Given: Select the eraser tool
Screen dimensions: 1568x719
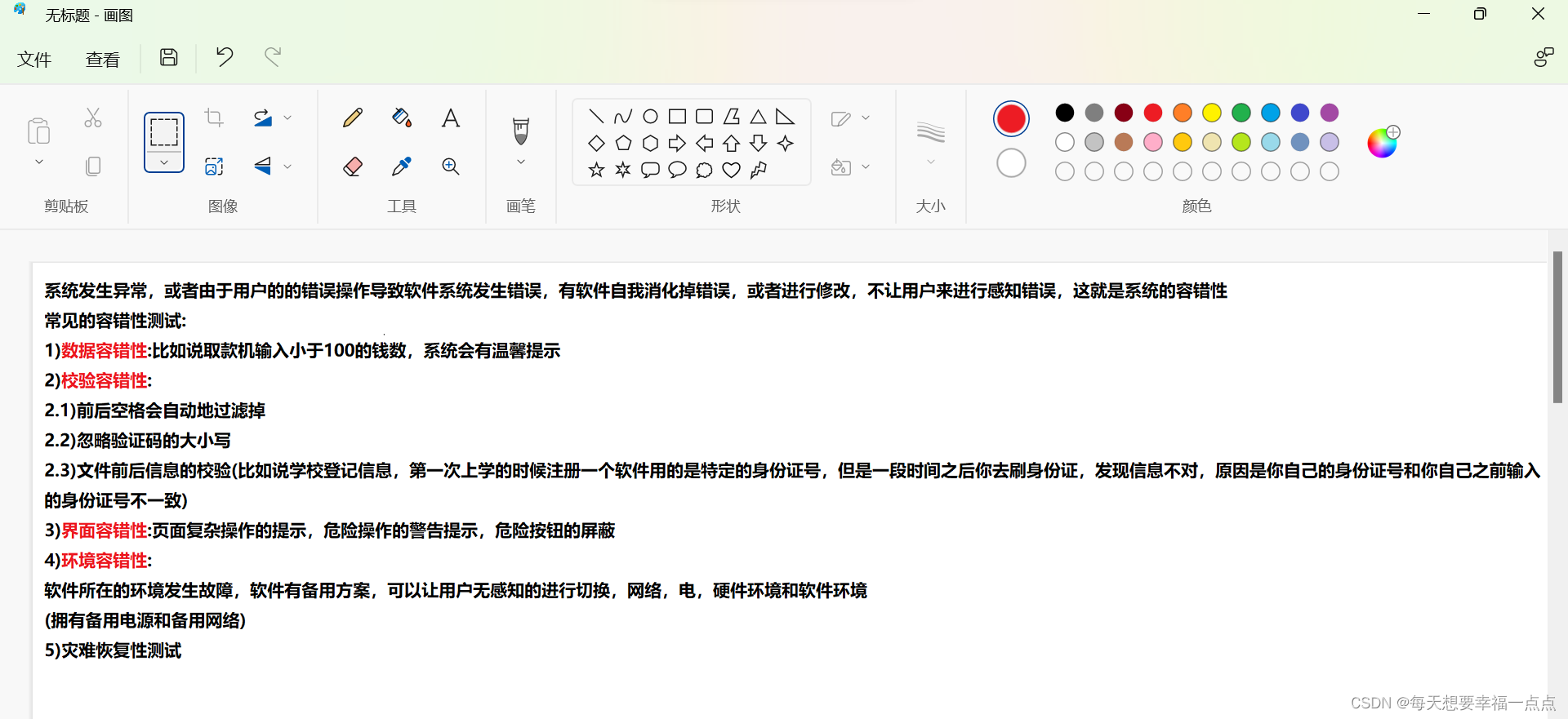Looking at the screenshot, I should [x=353, y=166].
